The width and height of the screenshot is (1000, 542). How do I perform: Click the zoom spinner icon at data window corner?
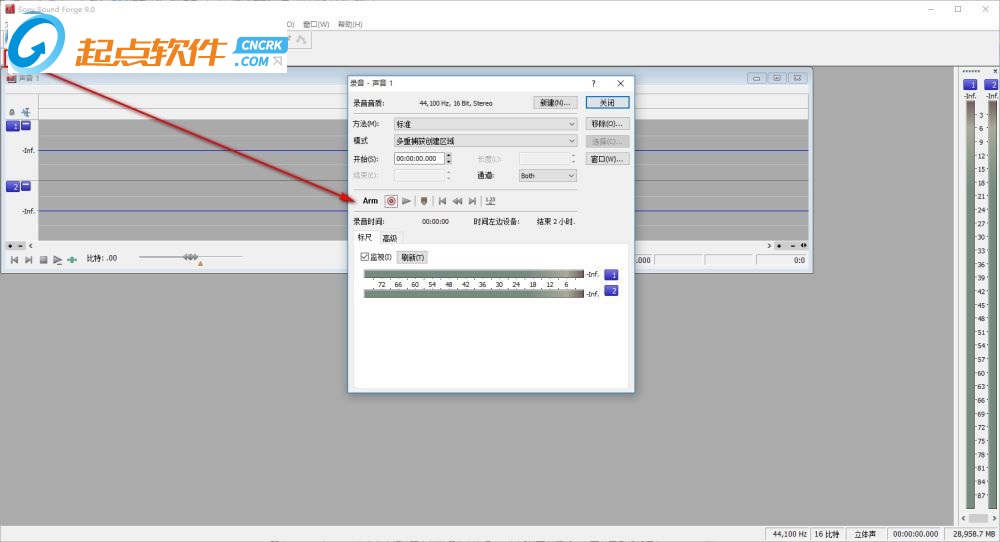[804, 245]
